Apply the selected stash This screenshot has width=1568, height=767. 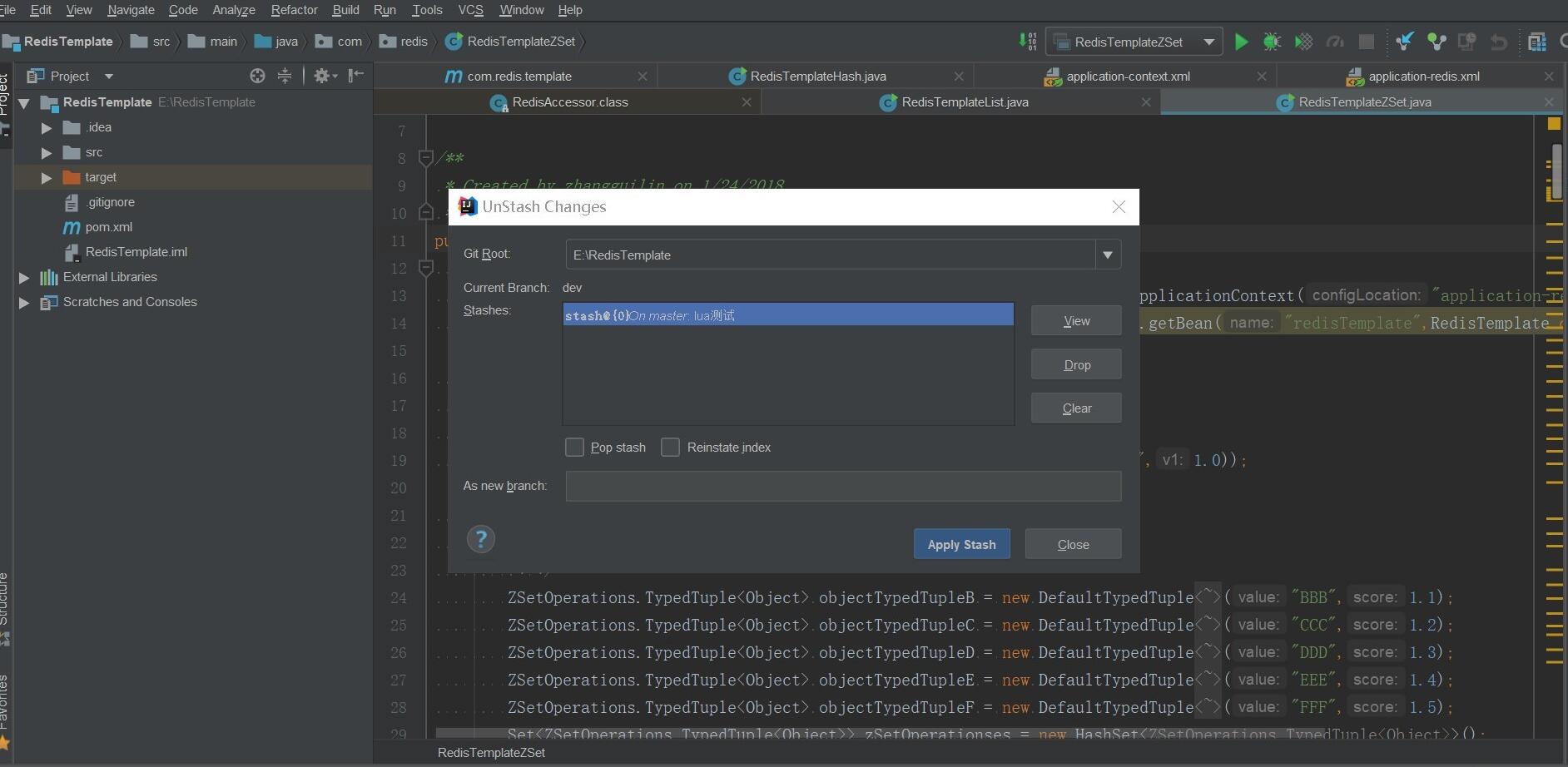[961, 543]
